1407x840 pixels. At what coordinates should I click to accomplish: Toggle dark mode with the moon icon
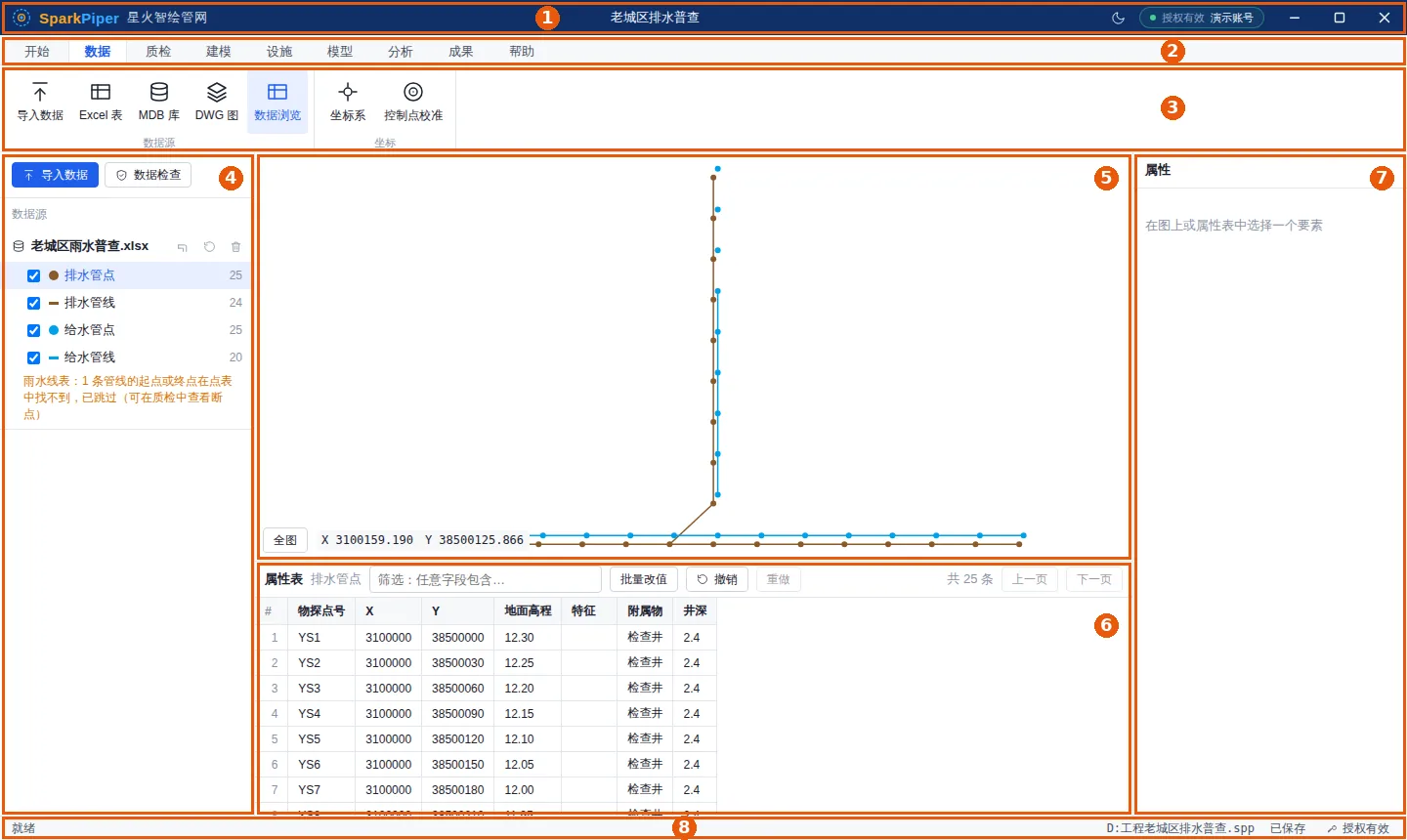pos(1119,18)
